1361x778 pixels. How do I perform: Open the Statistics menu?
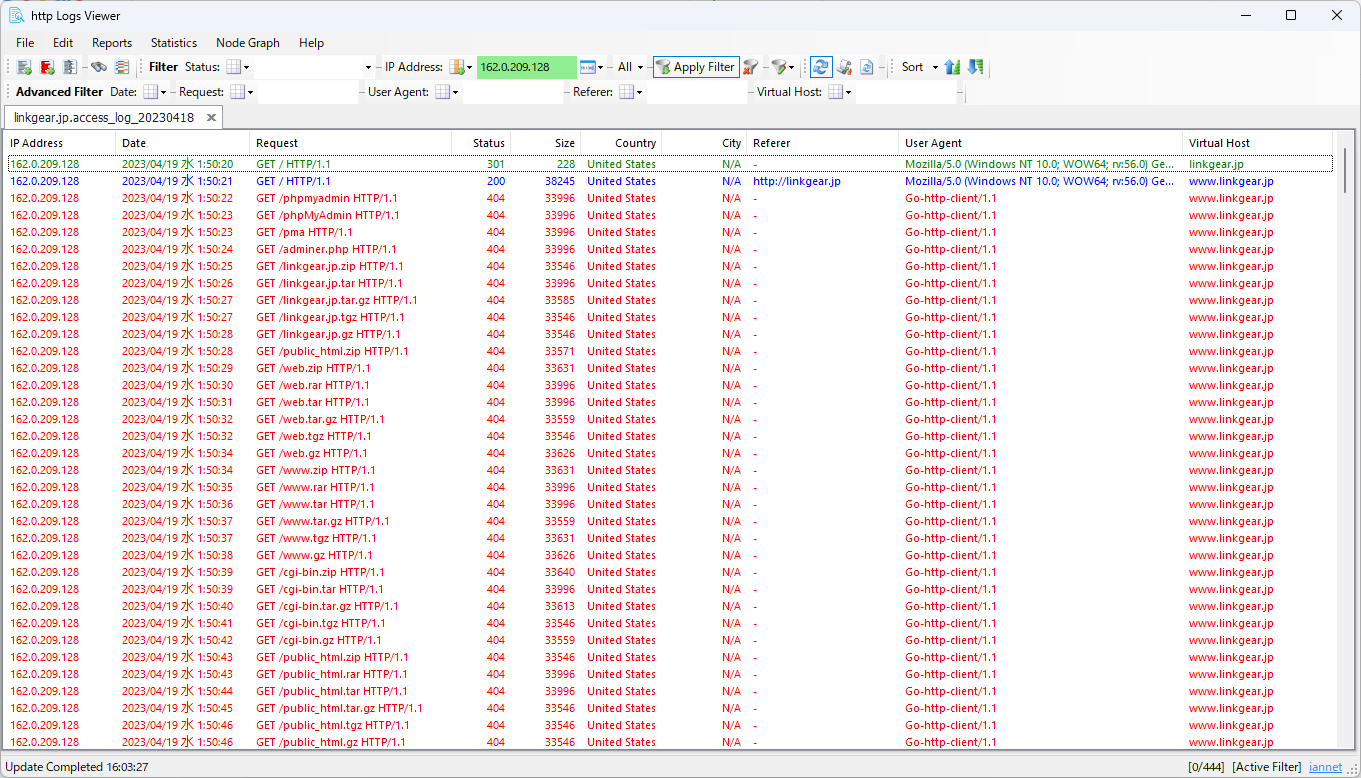coord(173,43)
